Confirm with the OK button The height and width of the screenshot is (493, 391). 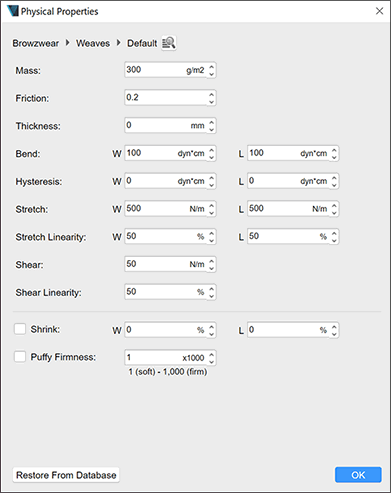(x=358, y=475)
